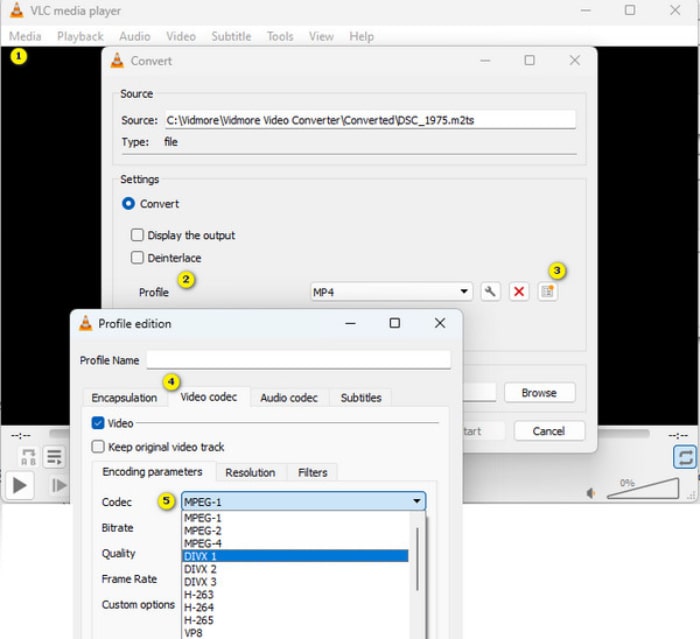
Task: Create a new profile icon
Action: coord(547,292)
